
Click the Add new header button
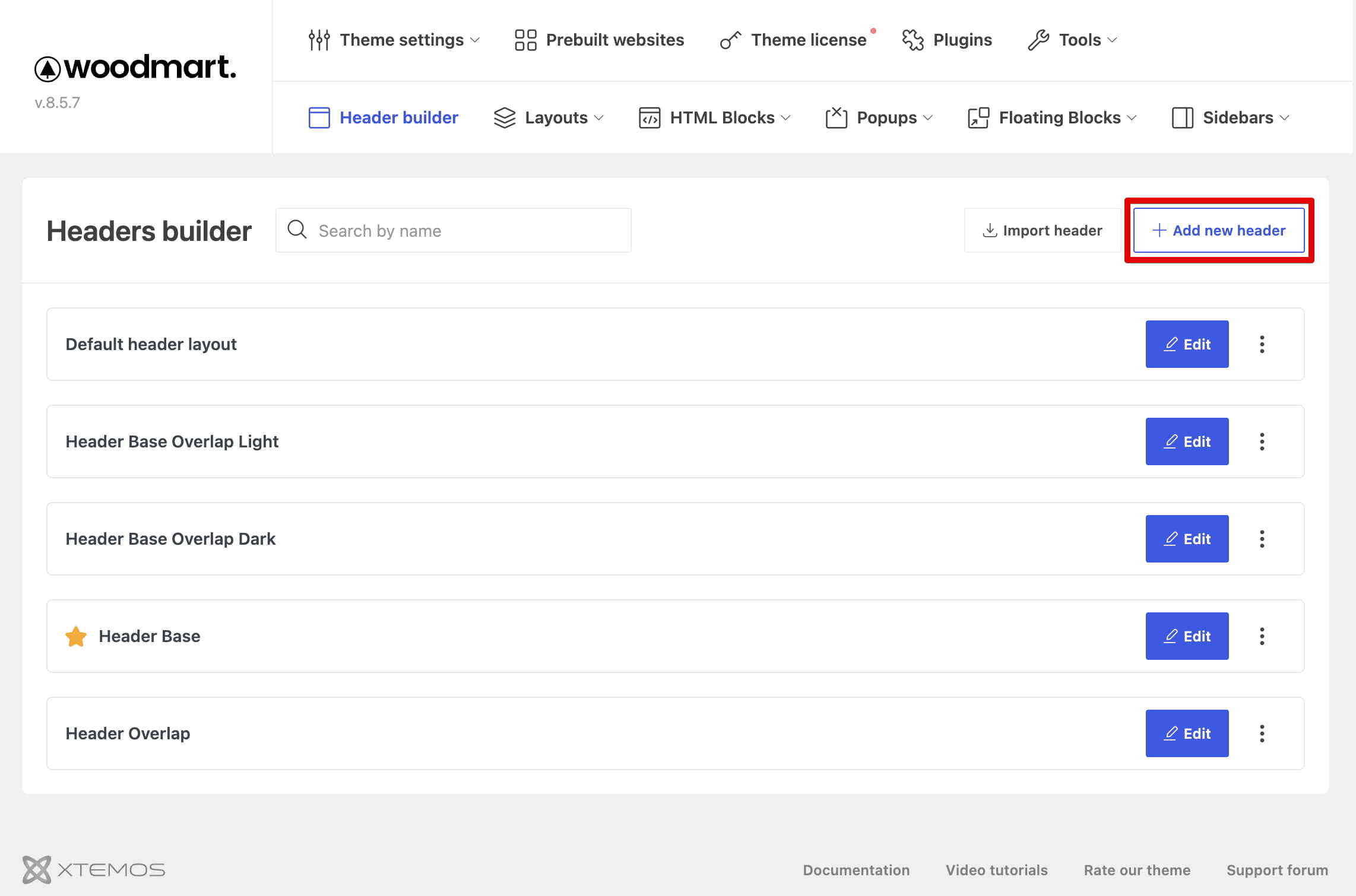[x=1219, y=230]
